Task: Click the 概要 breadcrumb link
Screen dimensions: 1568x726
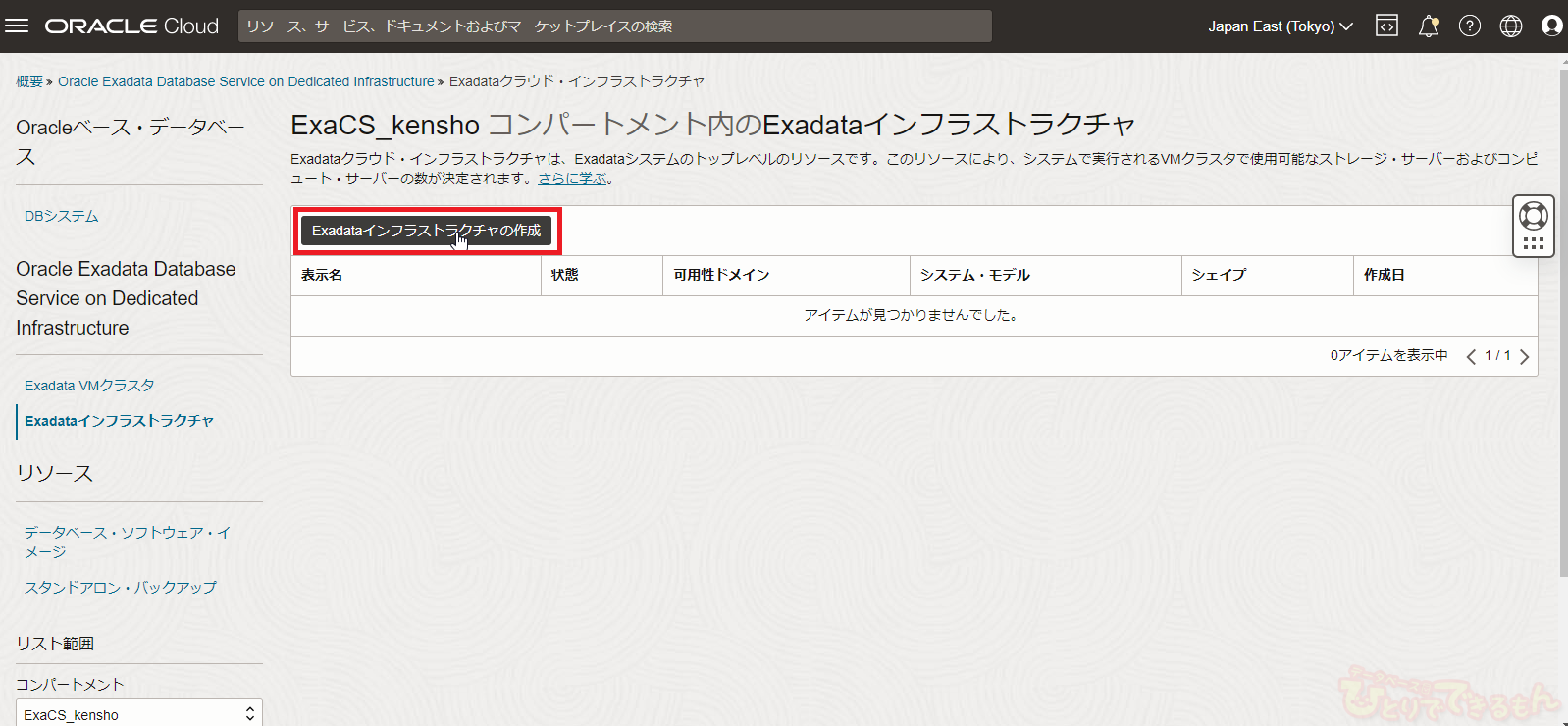Action: 28,81
